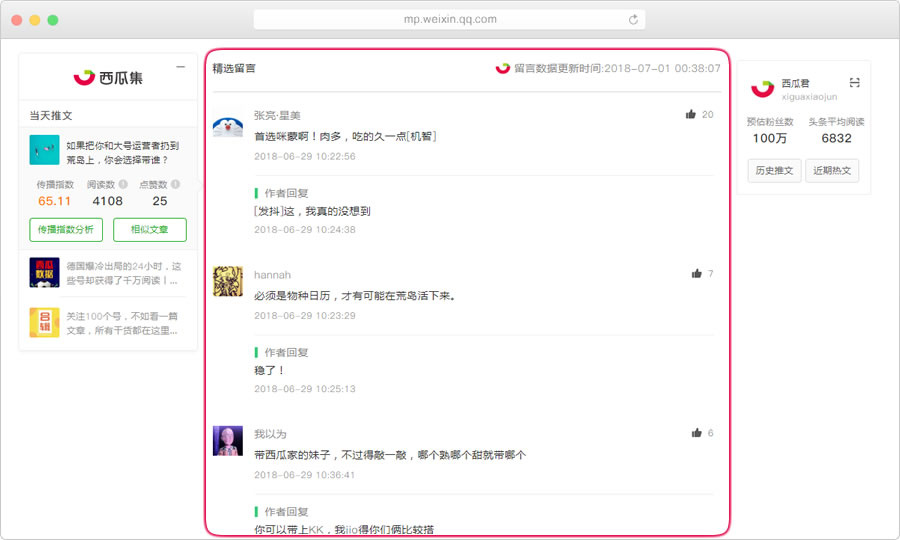
Task: Click the 相似文章 button
Action: click(150, 230)
